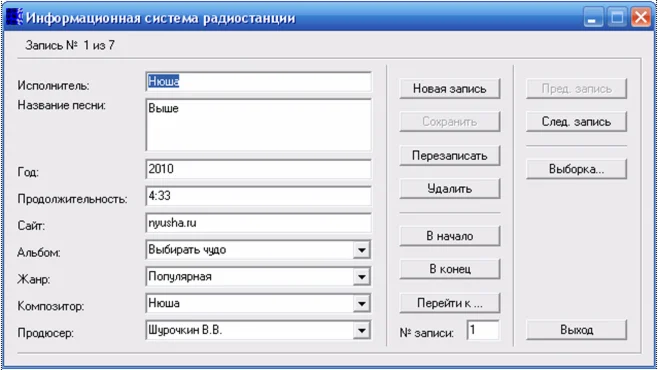The height and width of the screenshot is (370, 658).
Task: Minimize the Информационная система радиостанции window
Action: coord(593,18)
